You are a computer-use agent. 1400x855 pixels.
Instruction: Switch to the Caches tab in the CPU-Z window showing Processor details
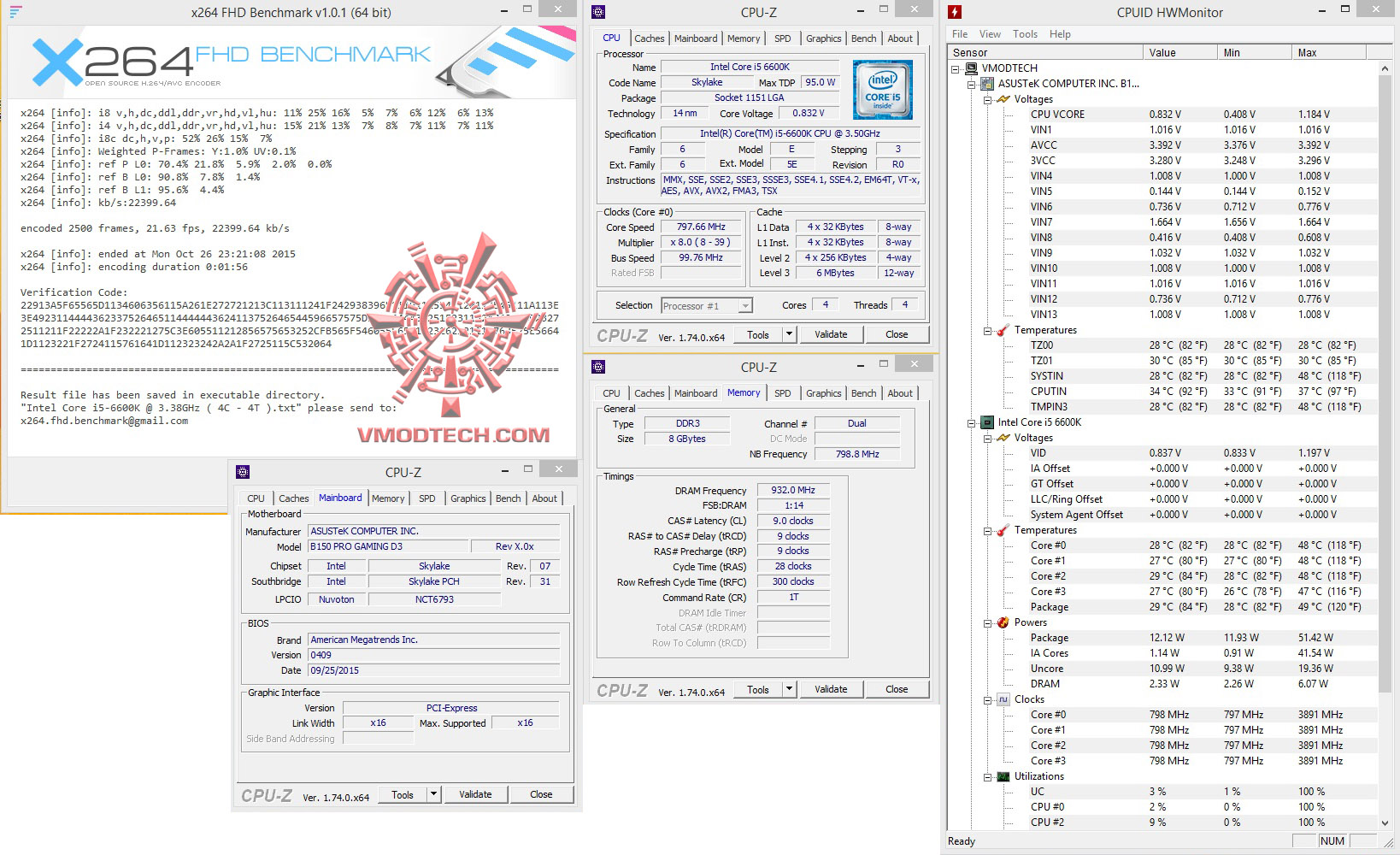(x=650, y=38)
